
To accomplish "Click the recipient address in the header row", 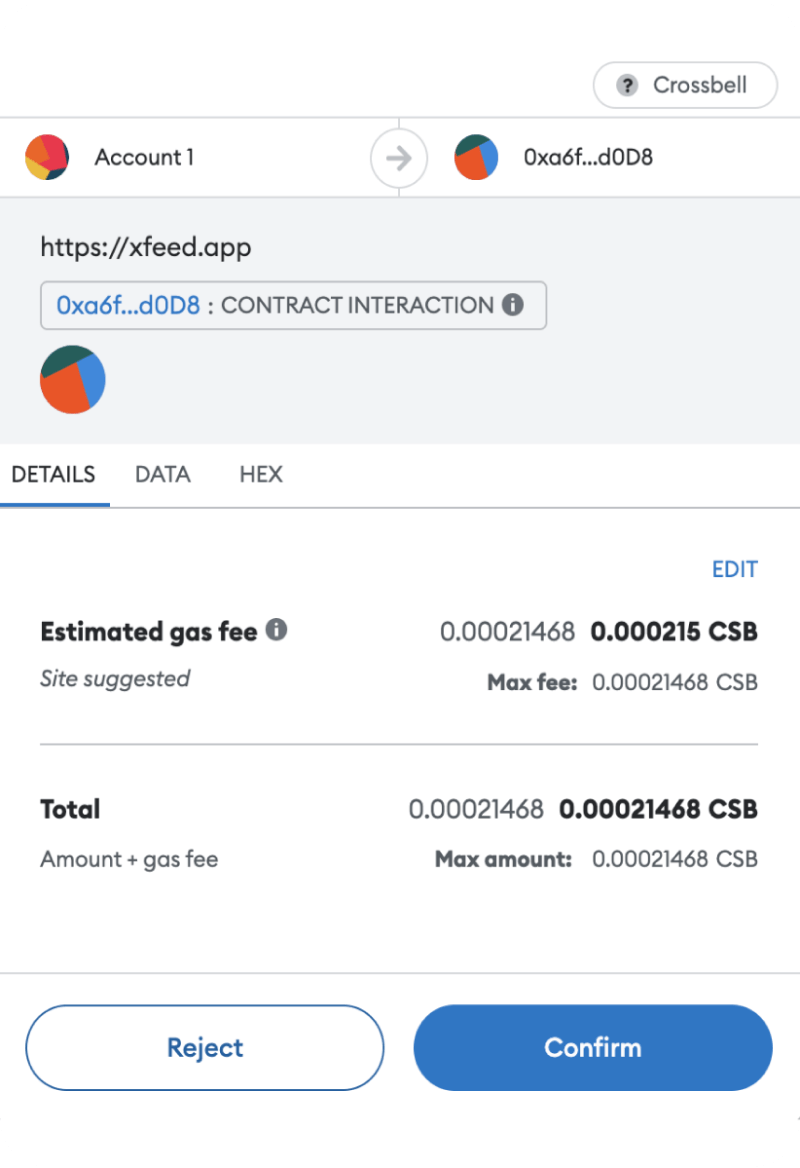I will click(588, 157).
